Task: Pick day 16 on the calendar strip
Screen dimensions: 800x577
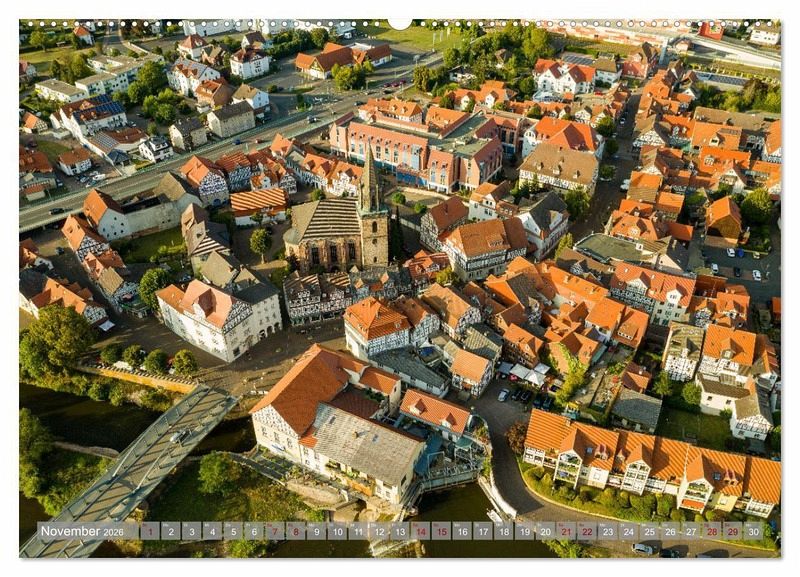Action: pos(463,531)
